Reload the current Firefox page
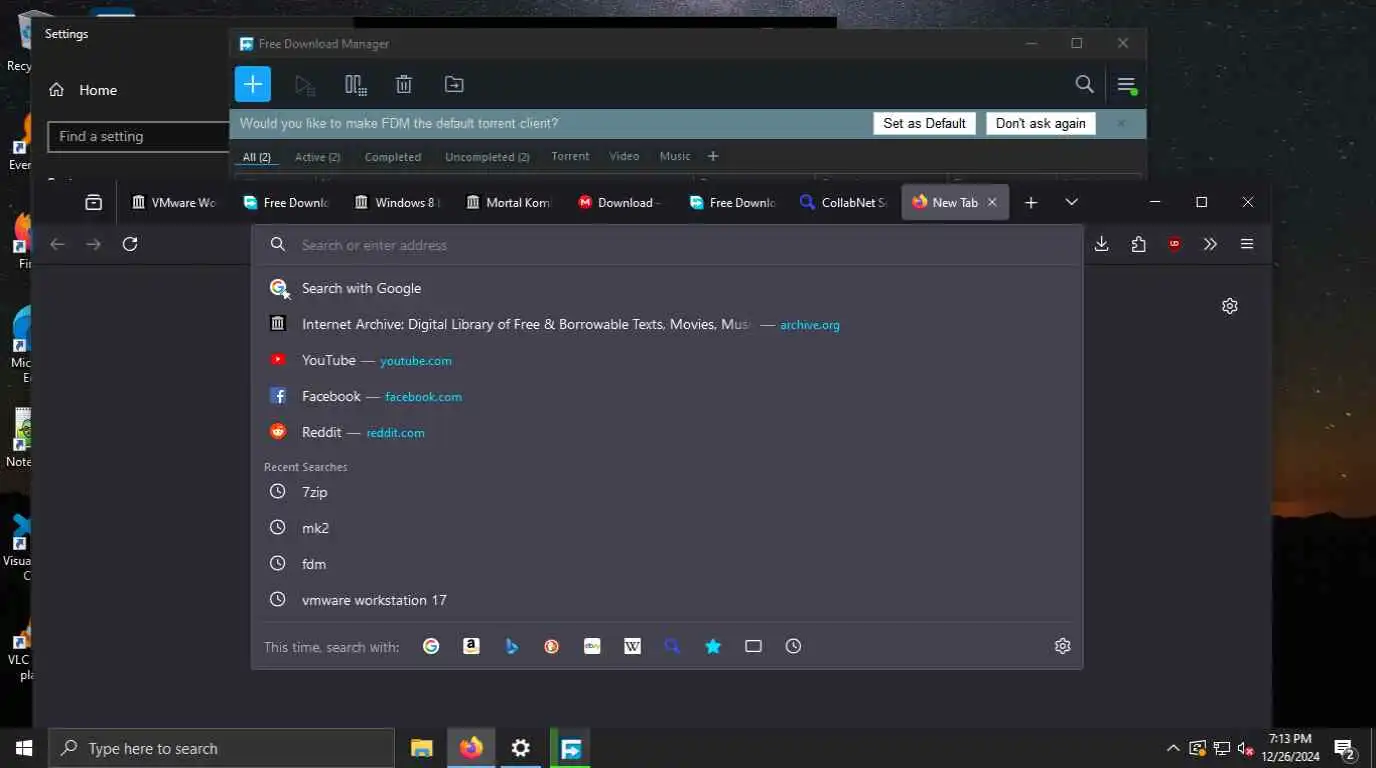Screen dimensions: 1376x768 (x=130, y=244)
